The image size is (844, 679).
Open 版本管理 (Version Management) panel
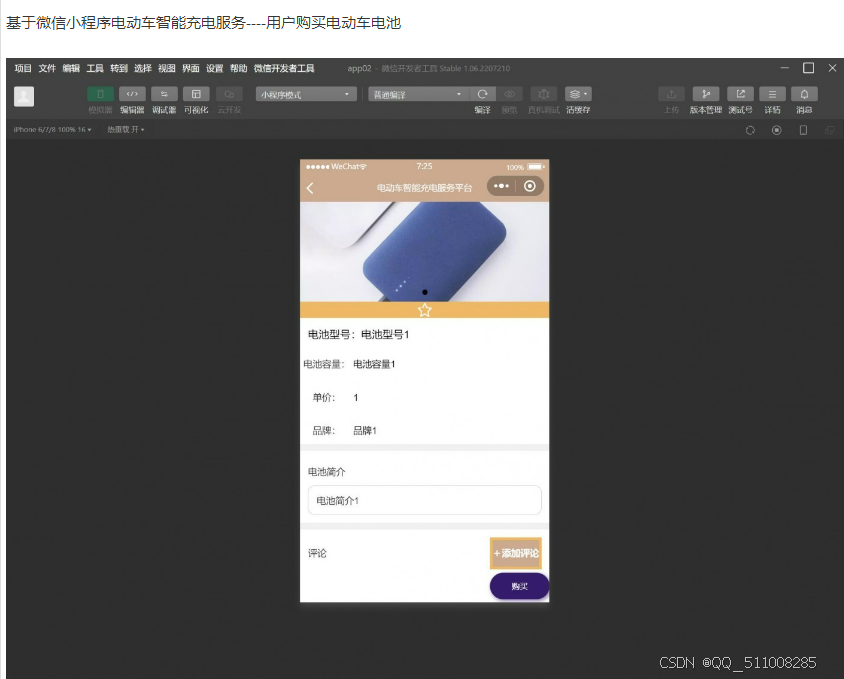pos(705,93)
